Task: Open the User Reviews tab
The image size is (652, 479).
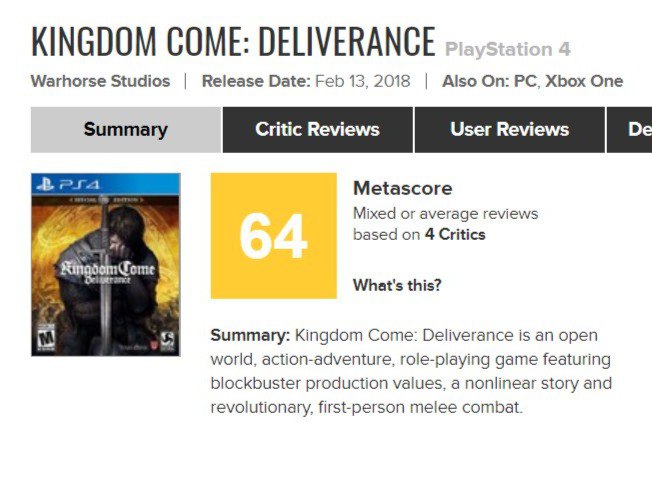Action: pos(509,129)
